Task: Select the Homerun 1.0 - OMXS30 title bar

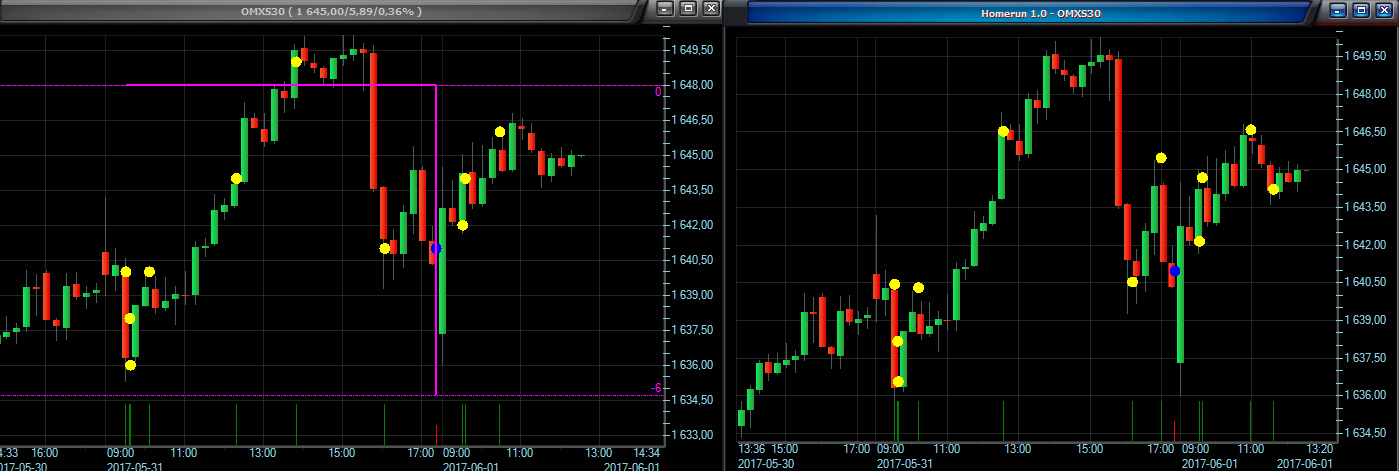Action: click(x=1028, y=13)
